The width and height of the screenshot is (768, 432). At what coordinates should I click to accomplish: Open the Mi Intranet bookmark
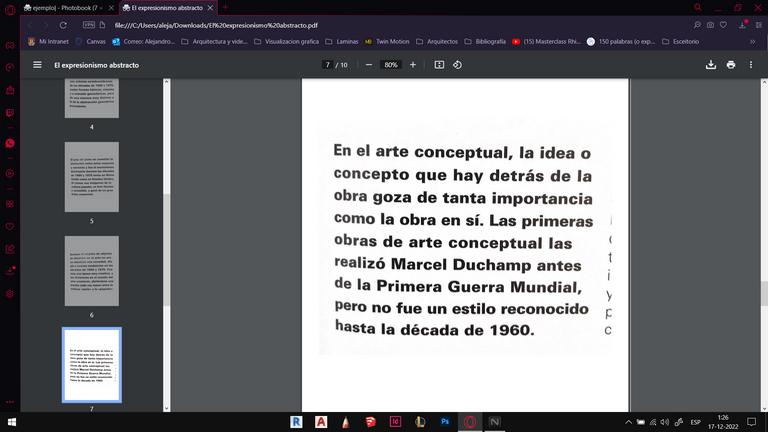(48, 42)
